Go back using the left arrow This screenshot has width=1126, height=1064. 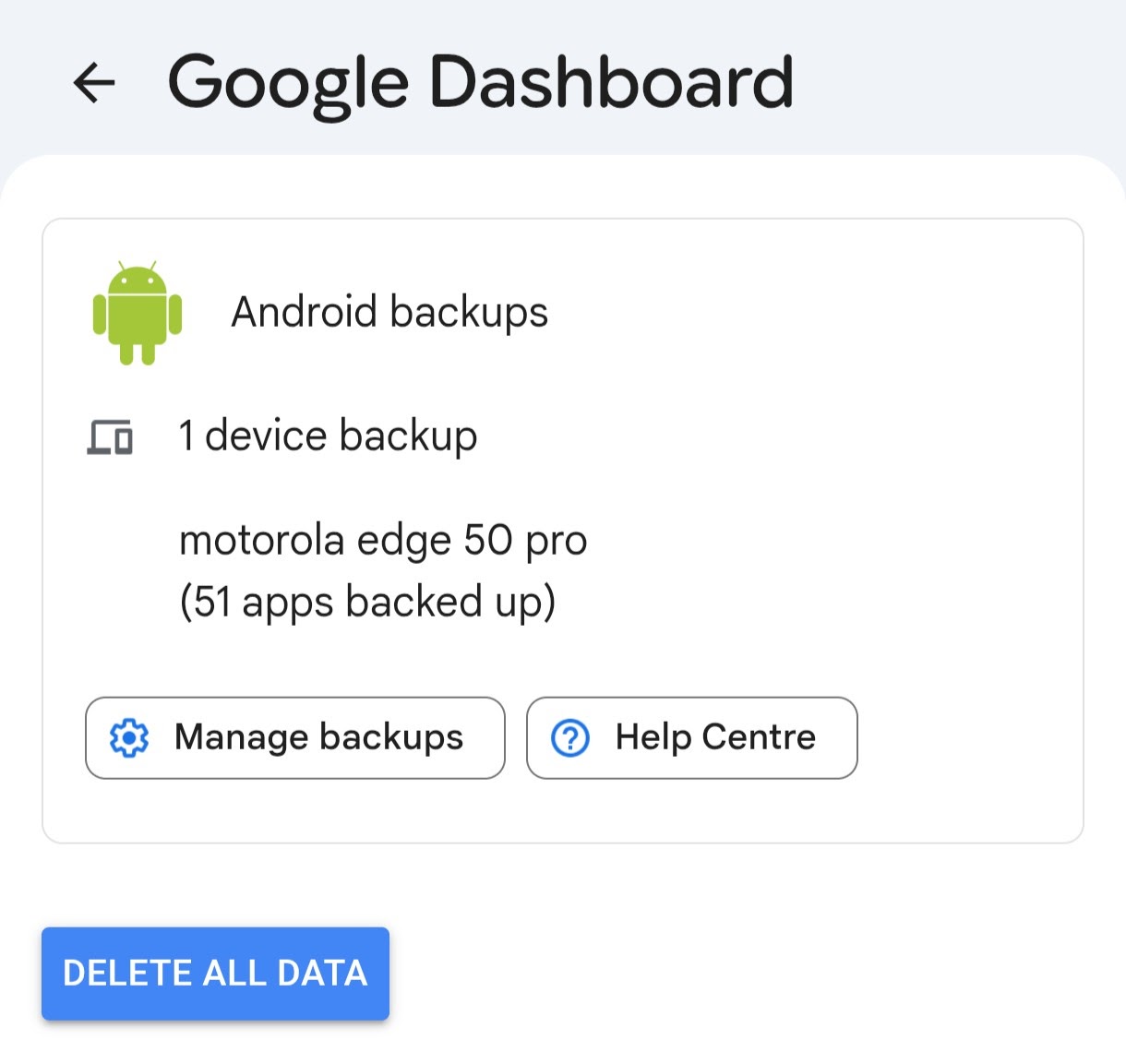click(x=94, y=82)
